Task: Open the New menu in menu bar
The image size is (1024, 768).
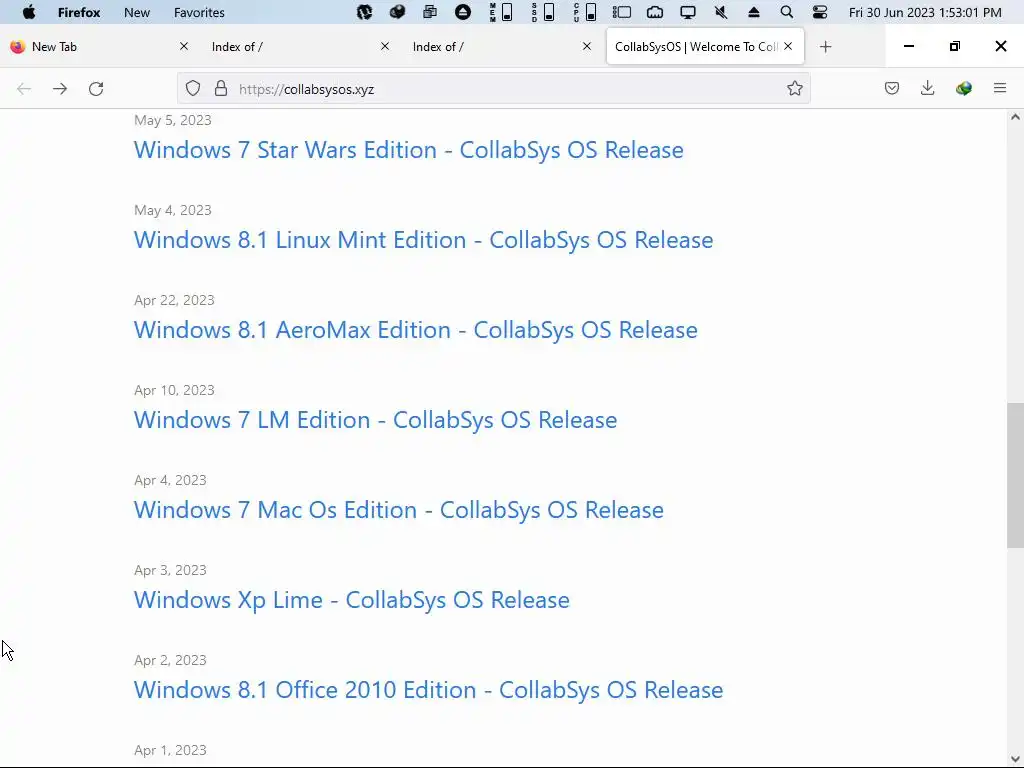Action: pyautogui.click(x=136, y=12)
